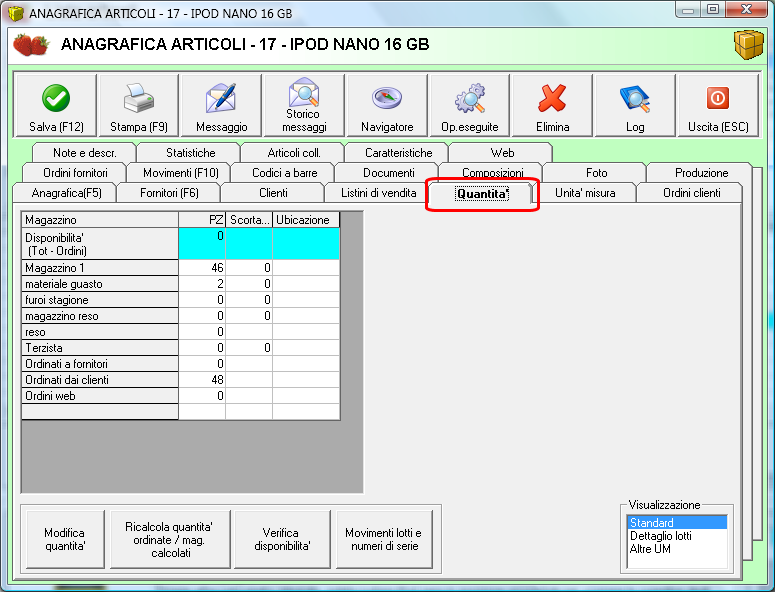Switch to the Caratteristiche tab
775x592 pixels.
(x=398, y=153)
